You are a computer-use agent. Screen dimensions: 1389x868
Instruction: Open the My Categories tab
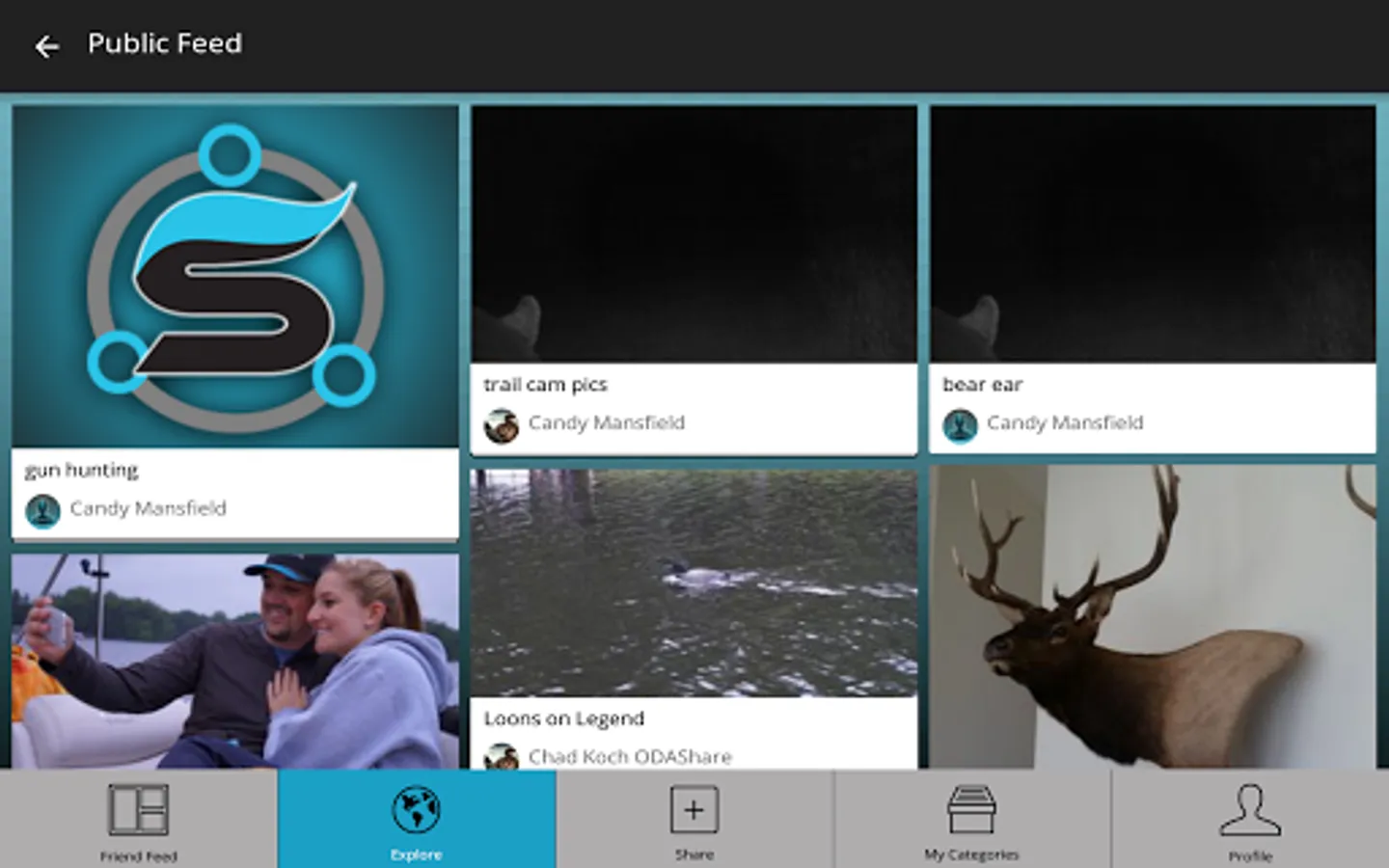click(971, 819)
